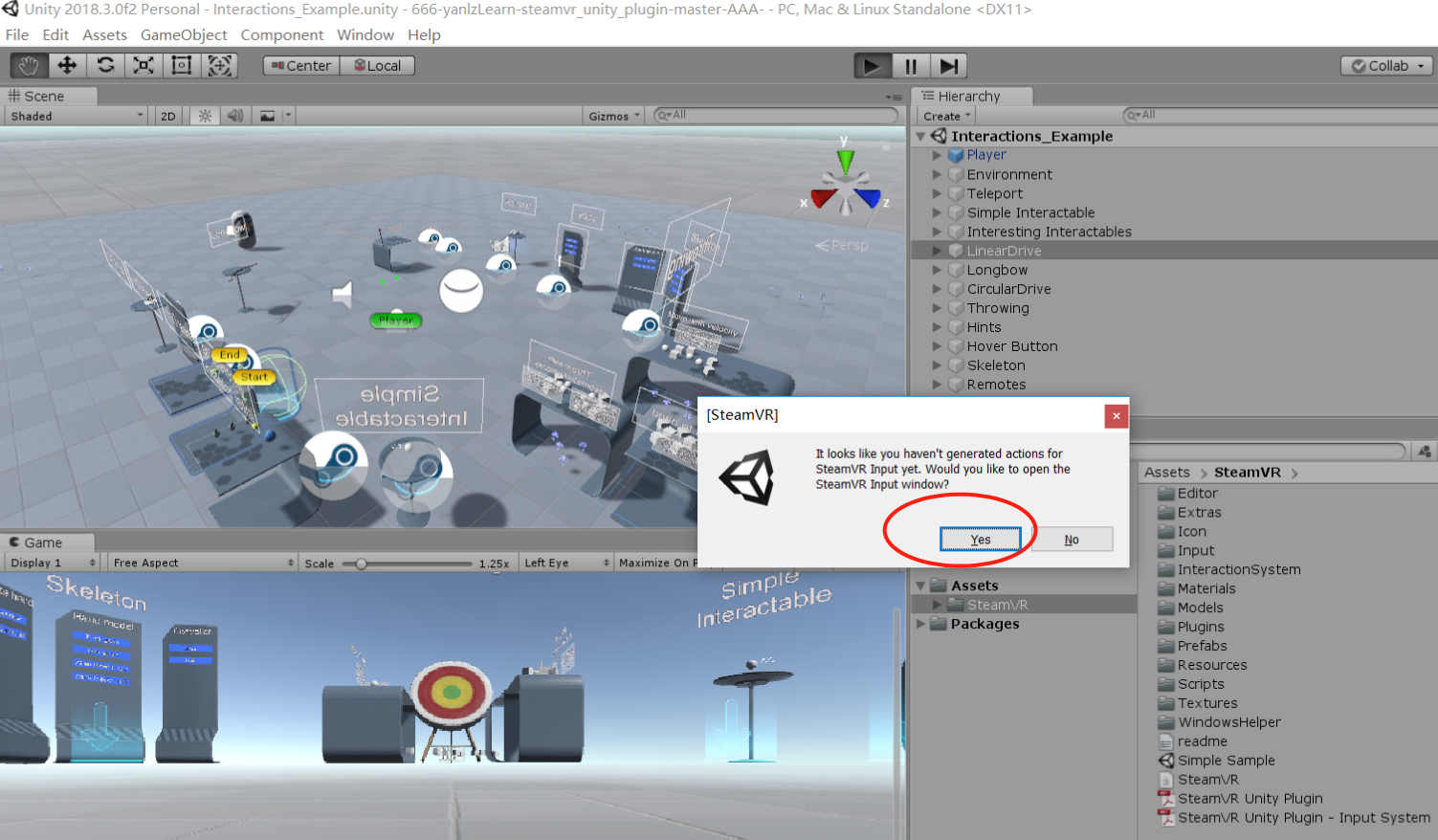The width and height of the screenshot is (1438, 840).
Task: Toggle Scene lighting sun icon
Action: tap(205, 116)
